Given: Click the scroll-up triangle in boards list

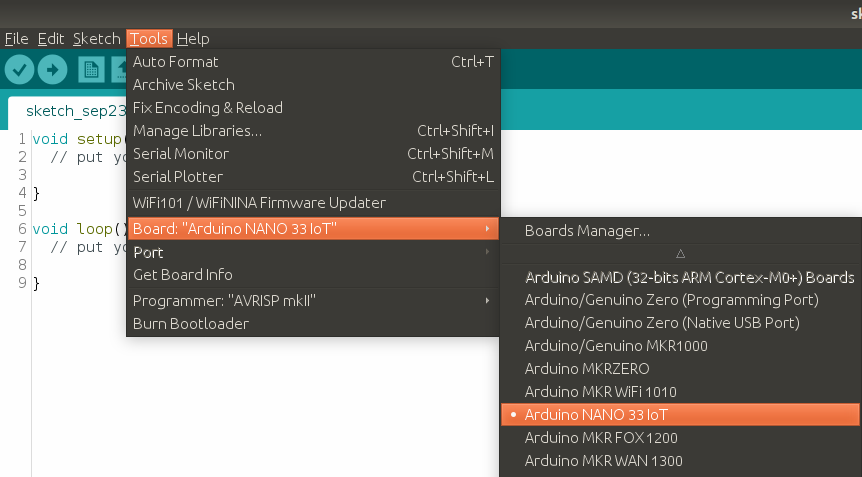Looking at the screenshot, I should click(681, 253).
